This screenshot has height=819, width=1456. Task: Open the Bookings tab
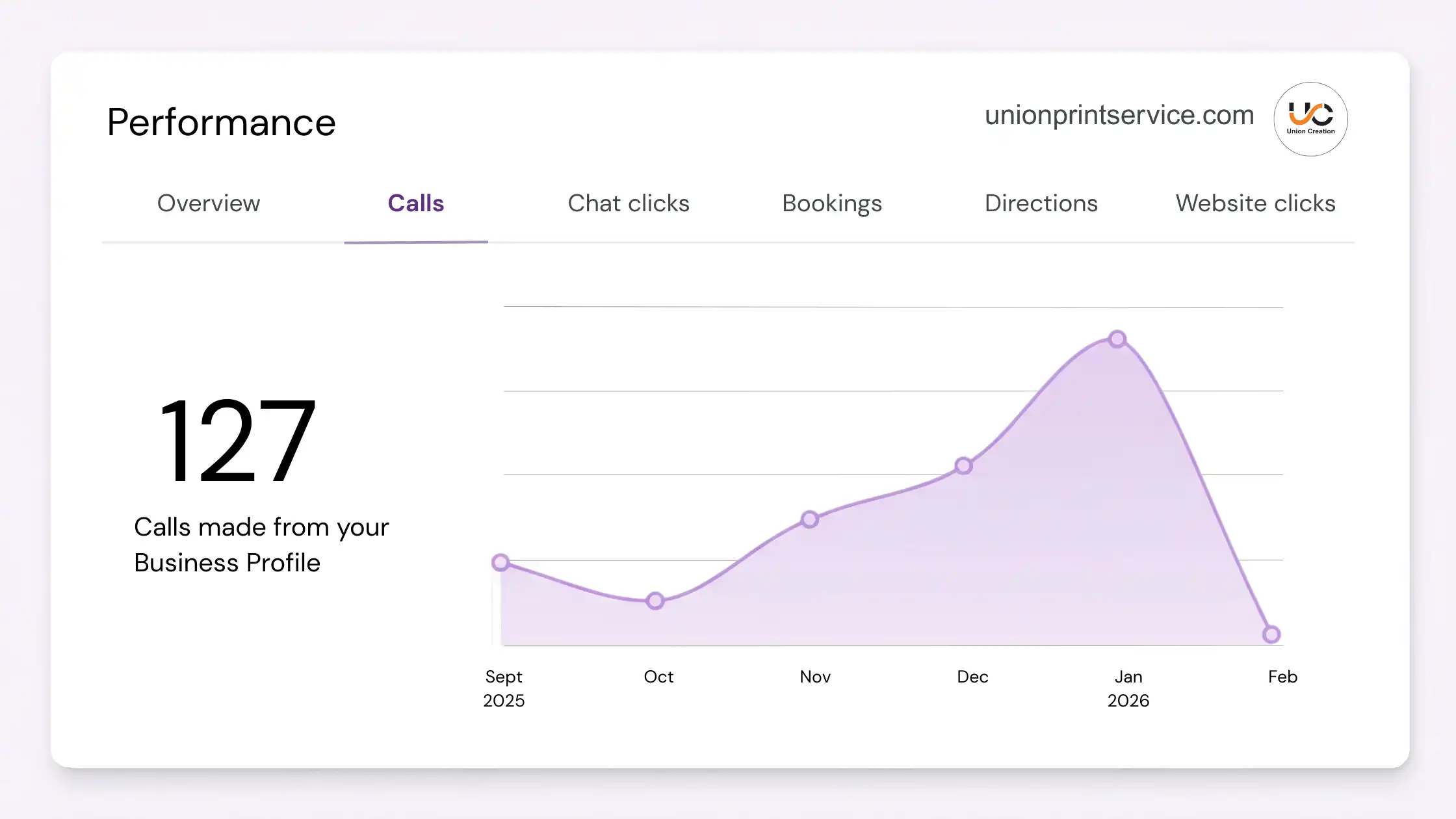click(832, 203)
